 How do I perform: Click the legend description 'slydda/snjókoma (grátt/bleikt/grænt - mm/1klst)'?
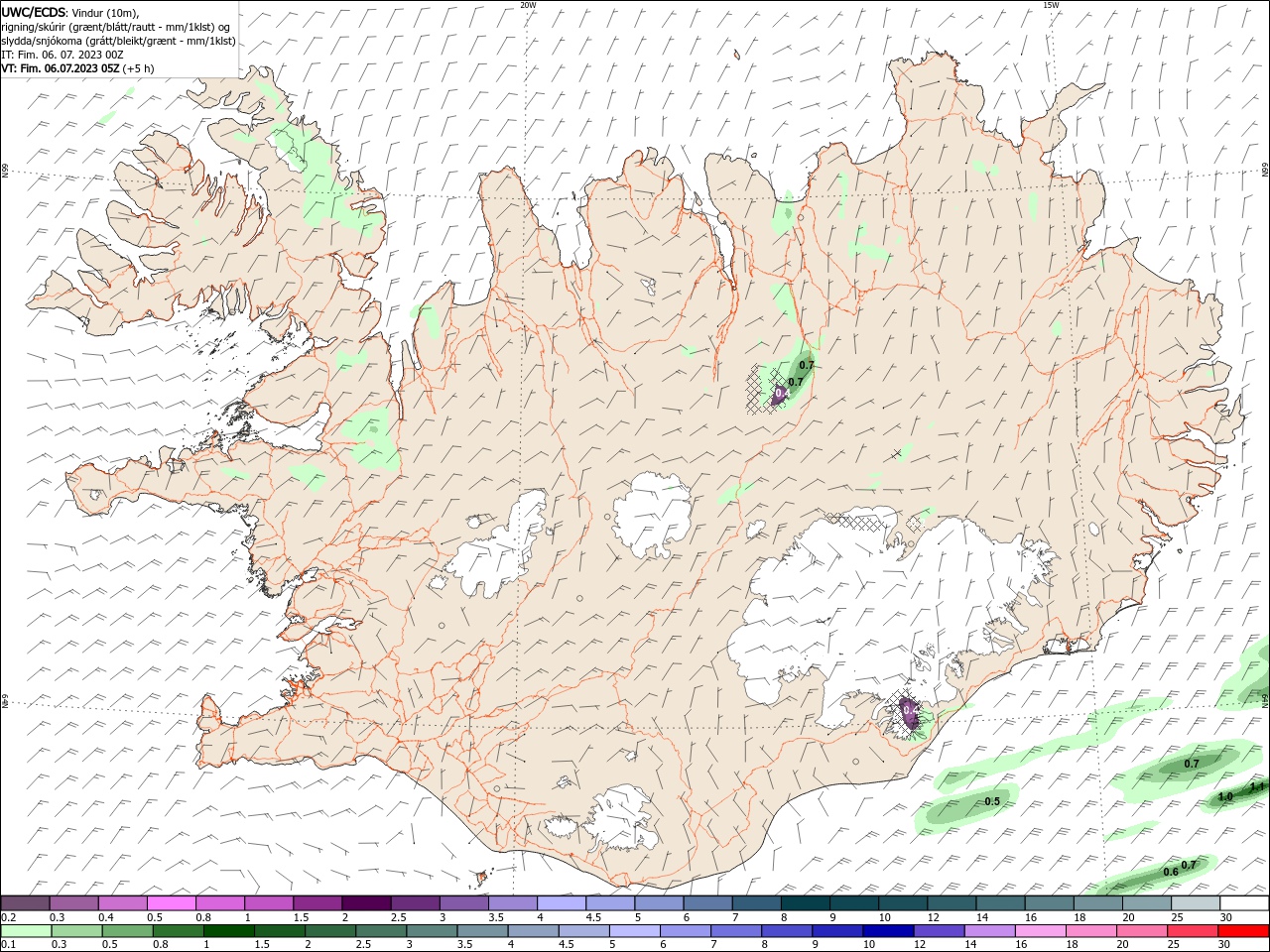(x=118, y=41)
